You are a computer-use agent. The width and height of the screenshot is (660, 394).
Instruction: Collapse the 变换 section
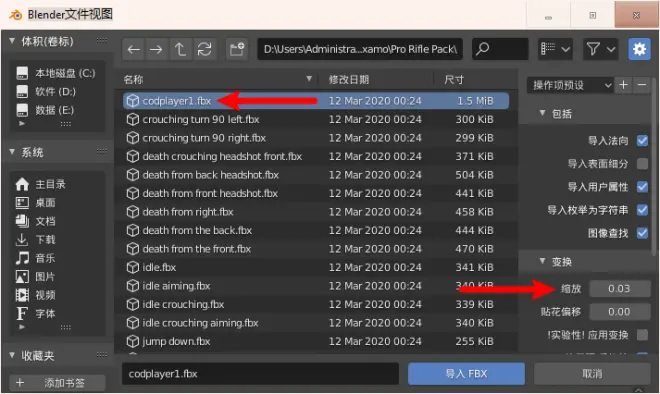[543, 261]
